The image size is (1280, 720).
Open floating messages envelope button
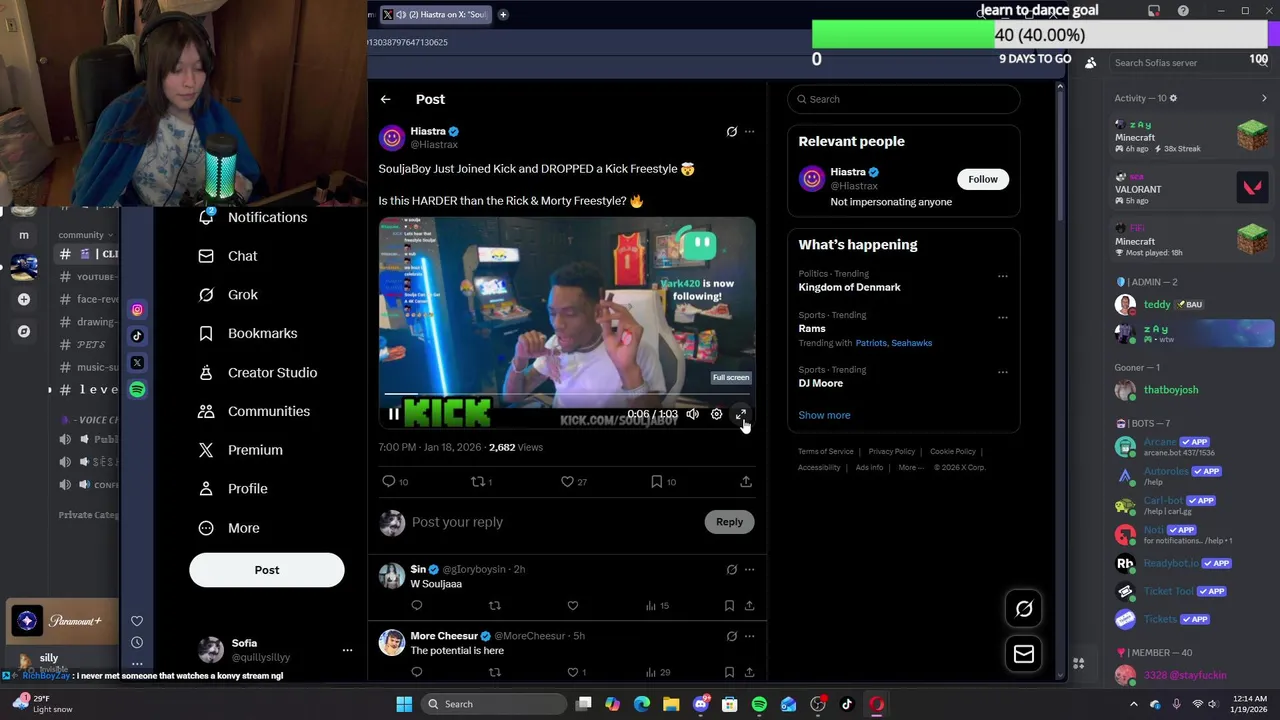[x=1024, y=654]
